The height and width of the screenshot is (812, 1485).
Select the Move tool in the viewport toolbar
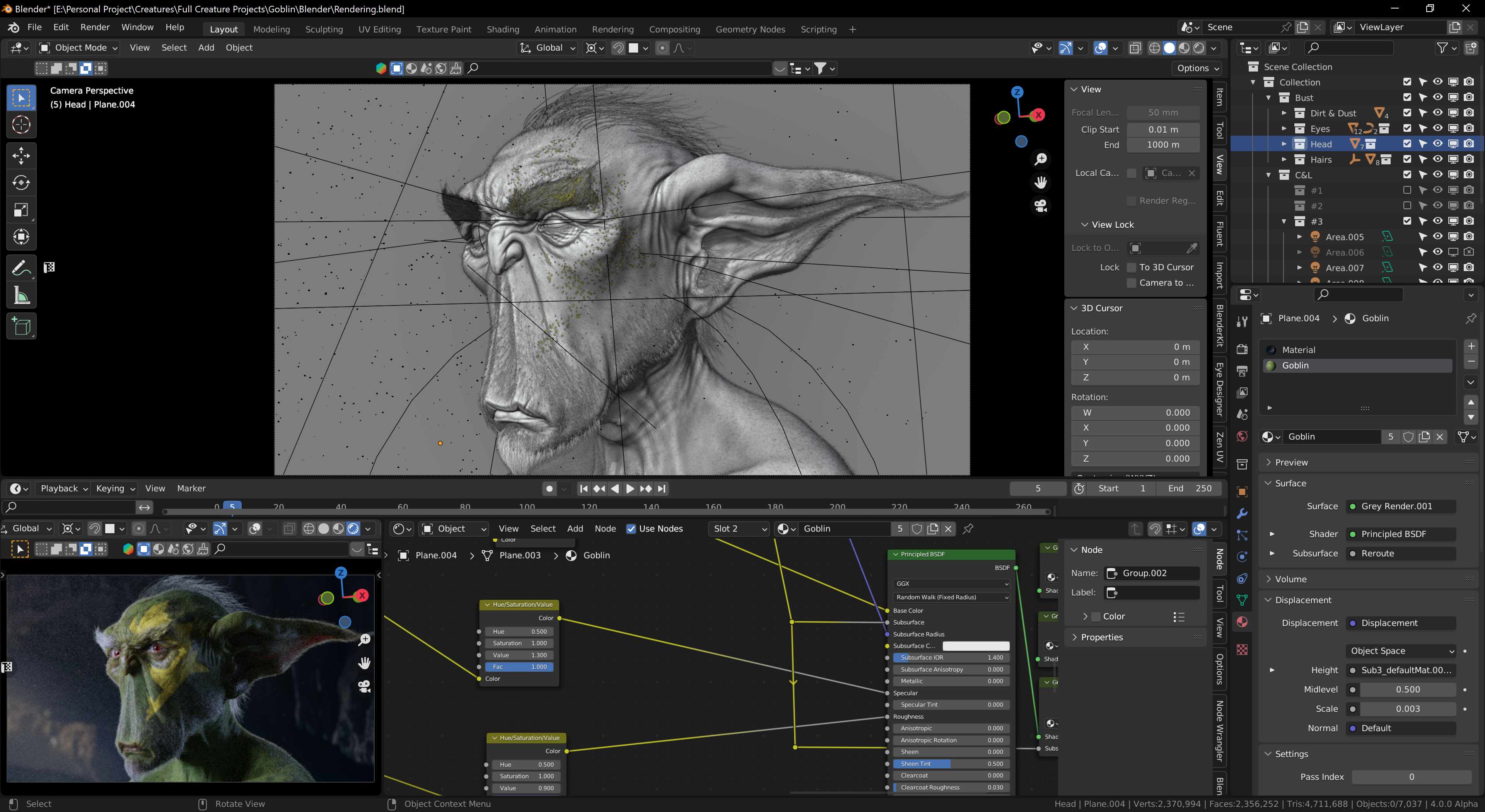click(x=21, y=155)
